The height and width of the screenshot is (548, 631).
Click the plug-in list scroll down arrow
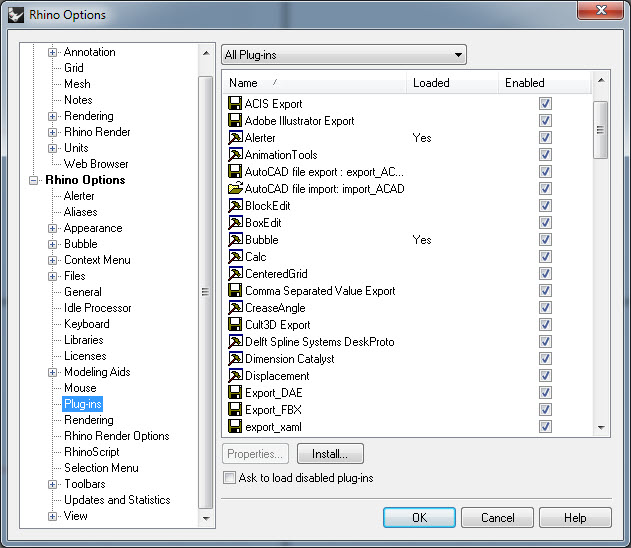(x=601, y=428)
